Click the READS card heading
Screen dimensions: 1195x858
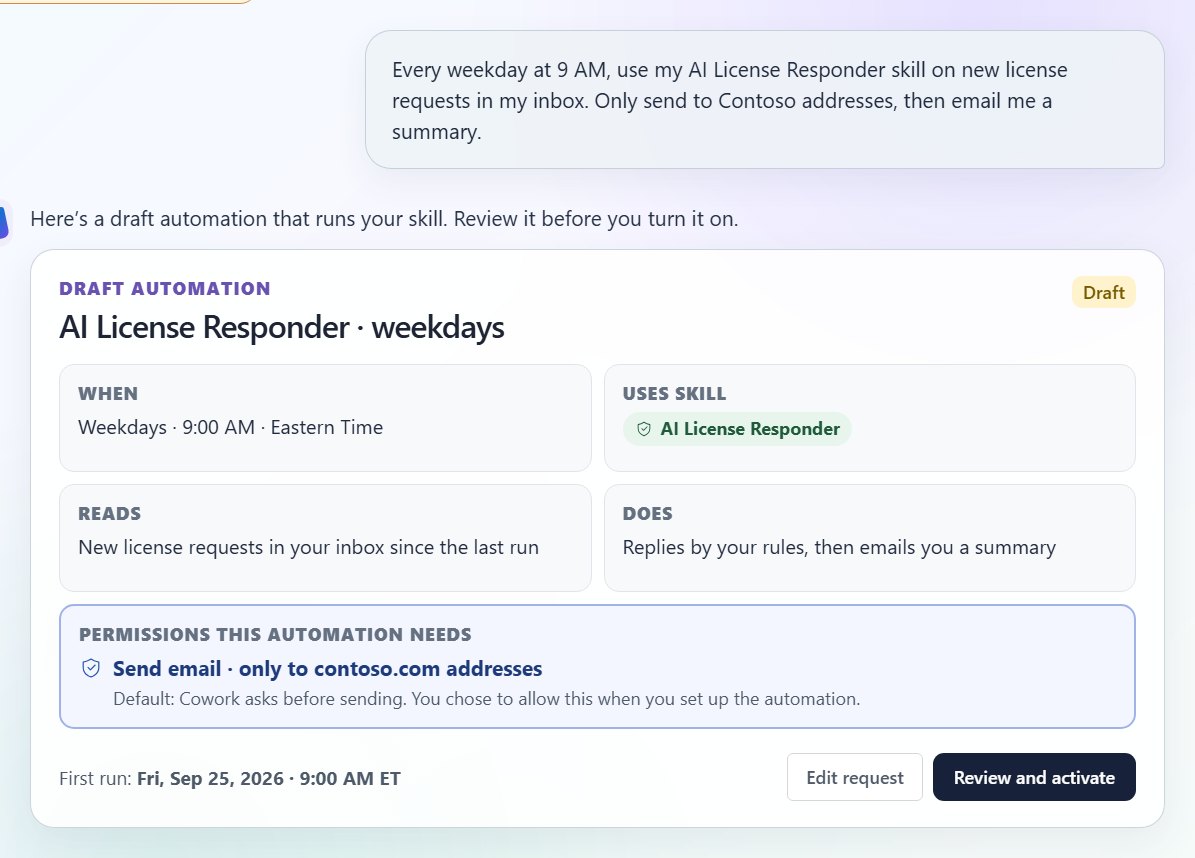point(110,514)
